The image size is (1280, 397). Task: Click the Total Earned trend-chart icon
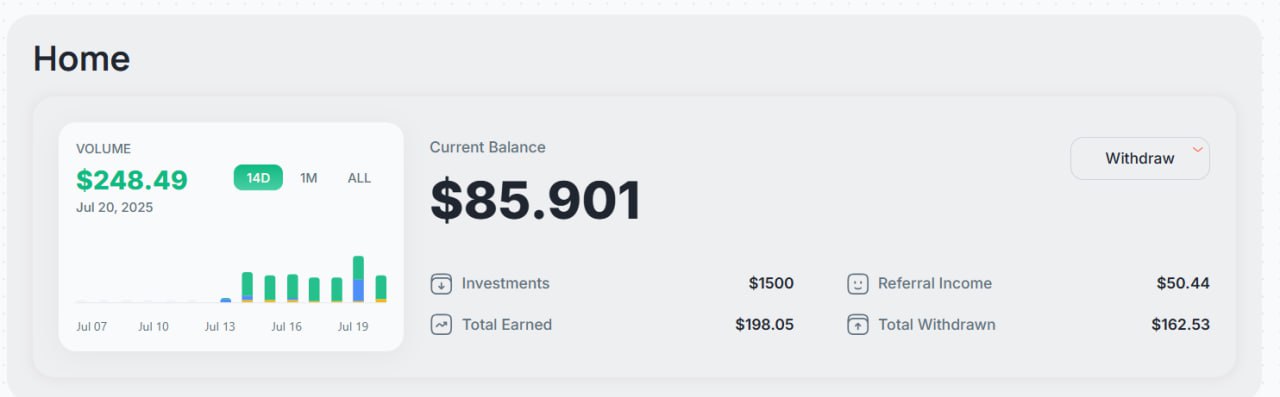click(x=441, y=325)
